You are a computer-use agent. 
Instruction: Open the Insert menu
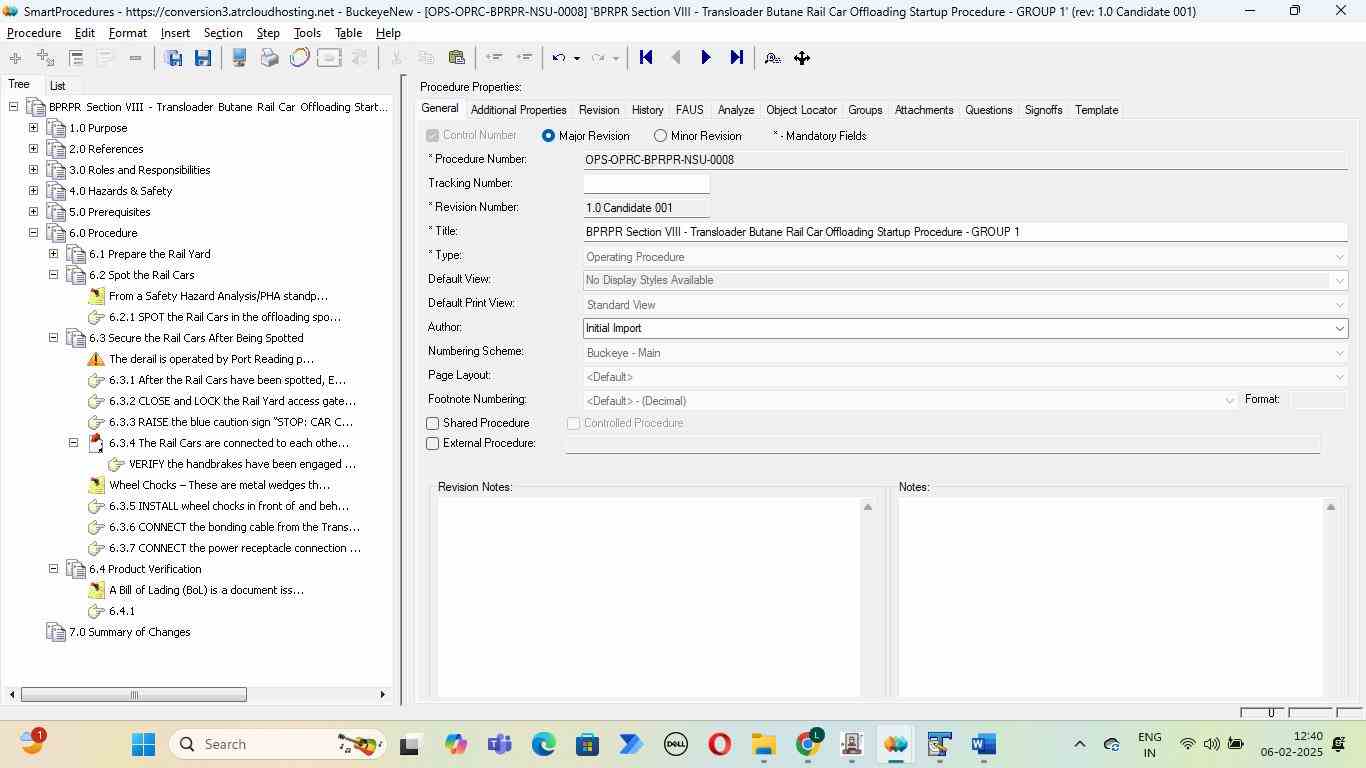175,33
